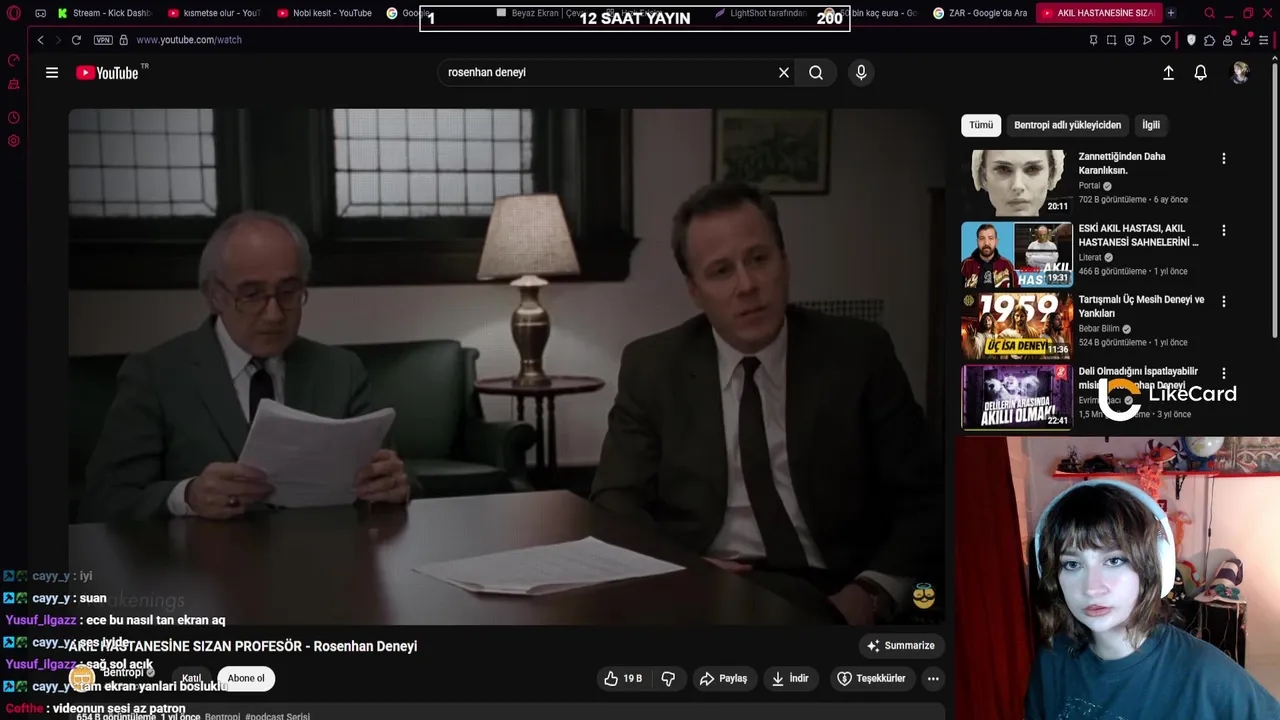Click the emoji face icon on the video

(x=924, y=596)
